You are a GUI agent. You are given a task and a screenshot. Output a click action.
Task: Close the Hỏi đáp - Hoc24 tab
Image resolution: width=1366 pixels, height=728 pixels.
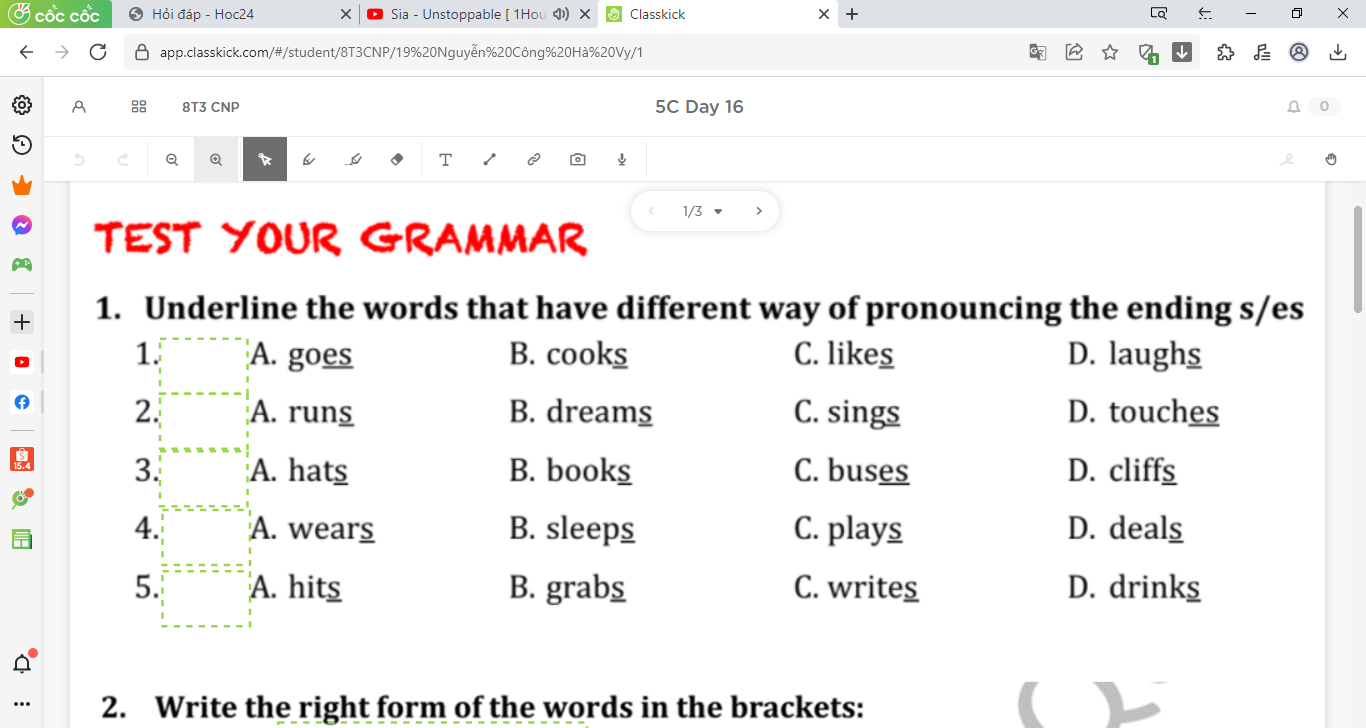click(x=346, y=14)
